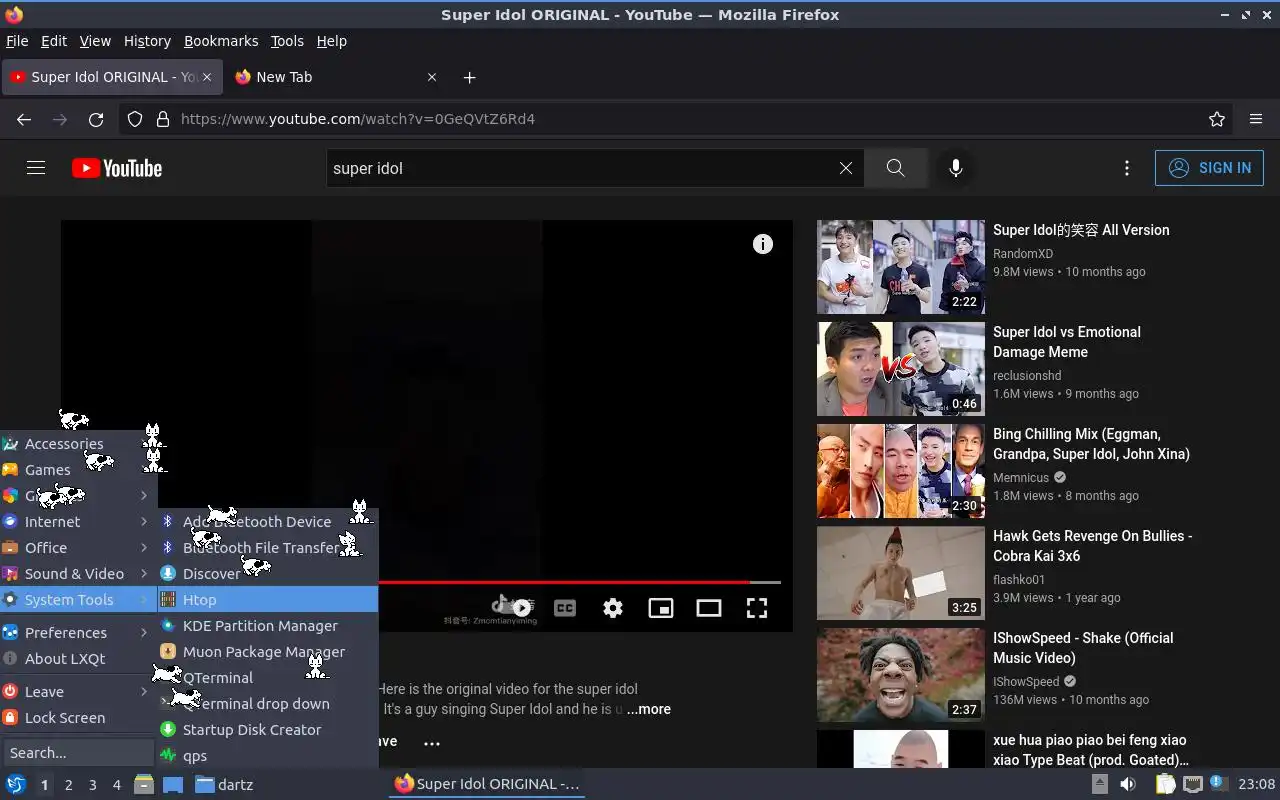Submit search with the magnifier button
The width and height of the screenshot is (1280, 800).
point(896,168)
